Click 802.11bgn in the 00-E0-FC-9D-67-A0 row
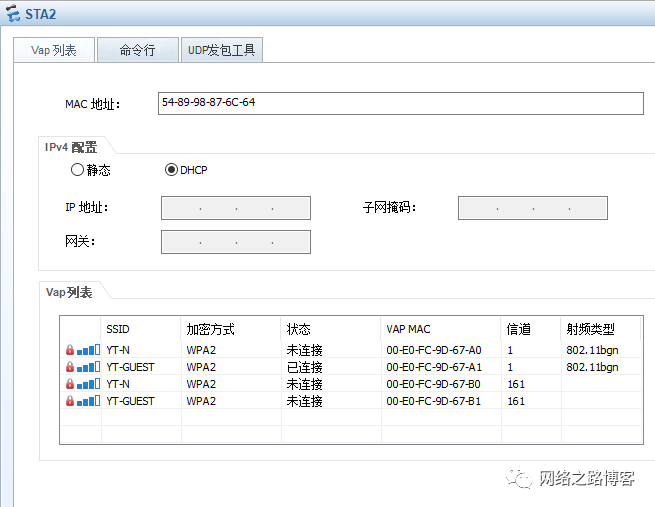Image resolution: width=655 pixels, height=507 pixels. click(592, 350)
